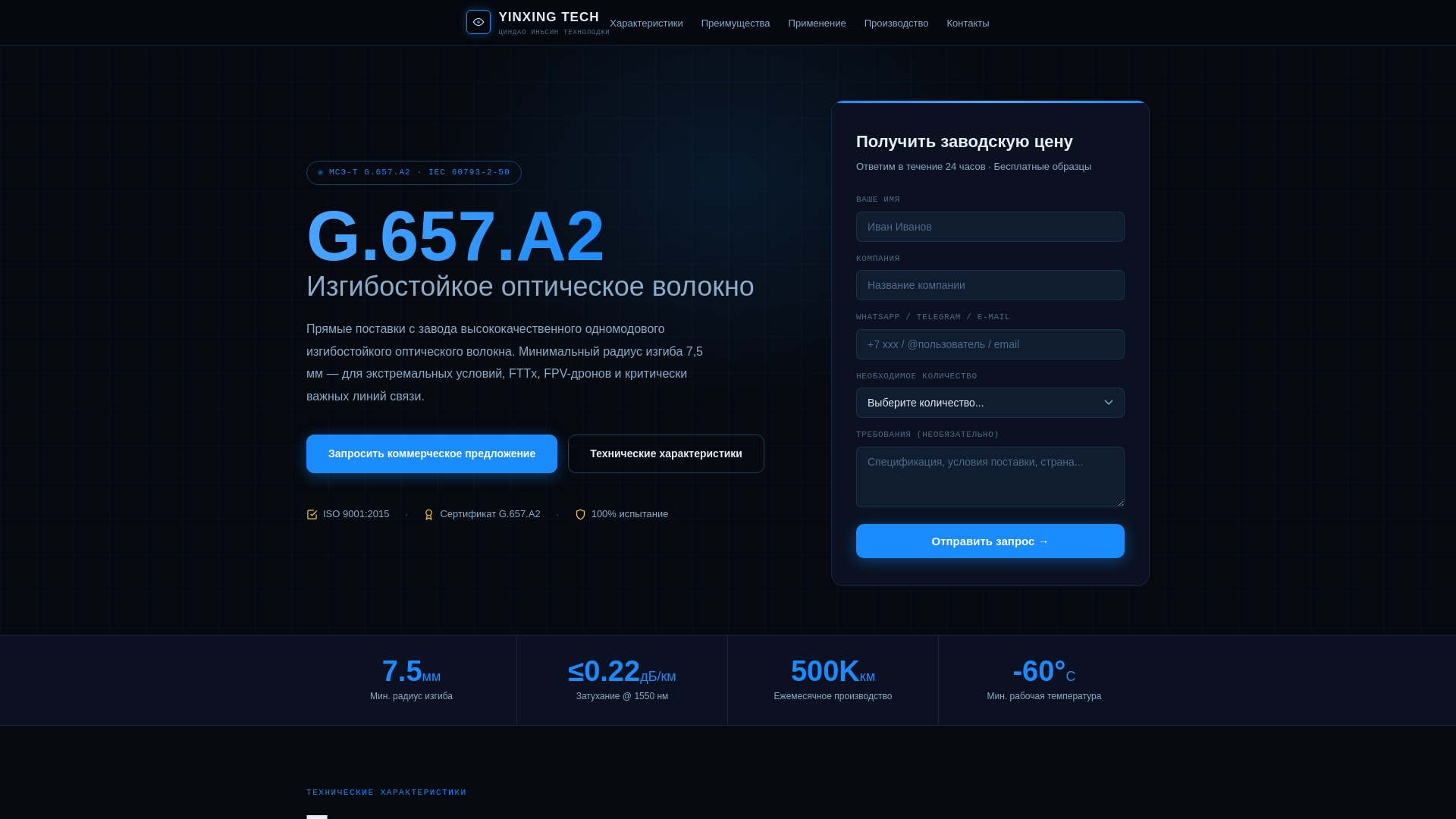Open the Преимущества nav item

tap(736, 24)
